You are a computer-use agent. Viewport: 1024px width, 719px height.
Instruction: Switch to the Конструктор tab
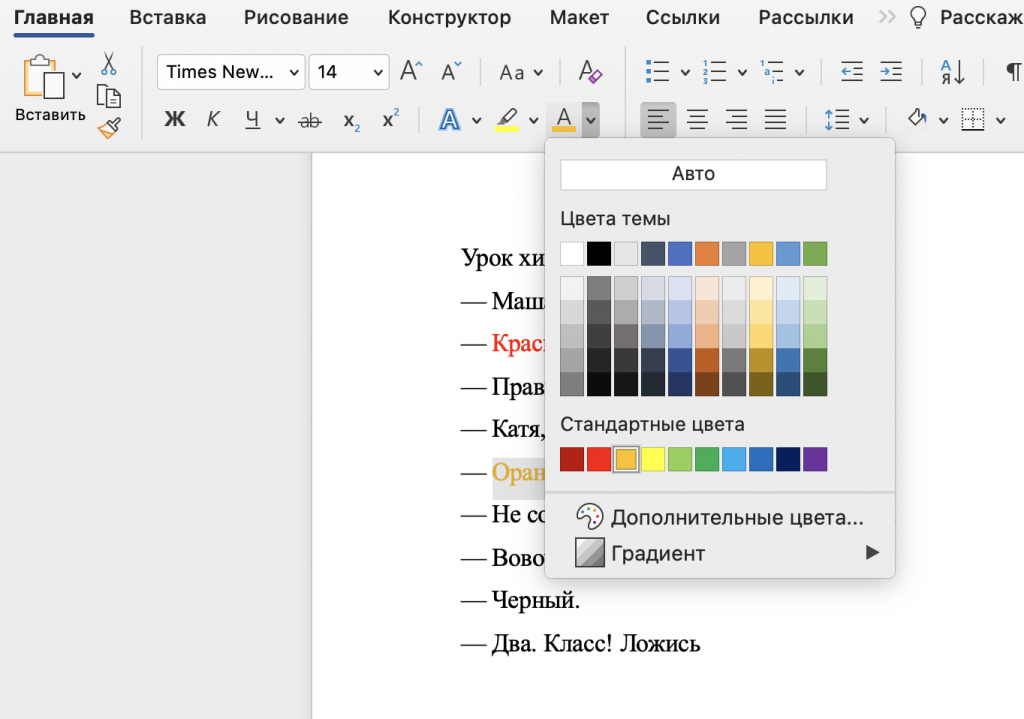[x=449, y=18]
